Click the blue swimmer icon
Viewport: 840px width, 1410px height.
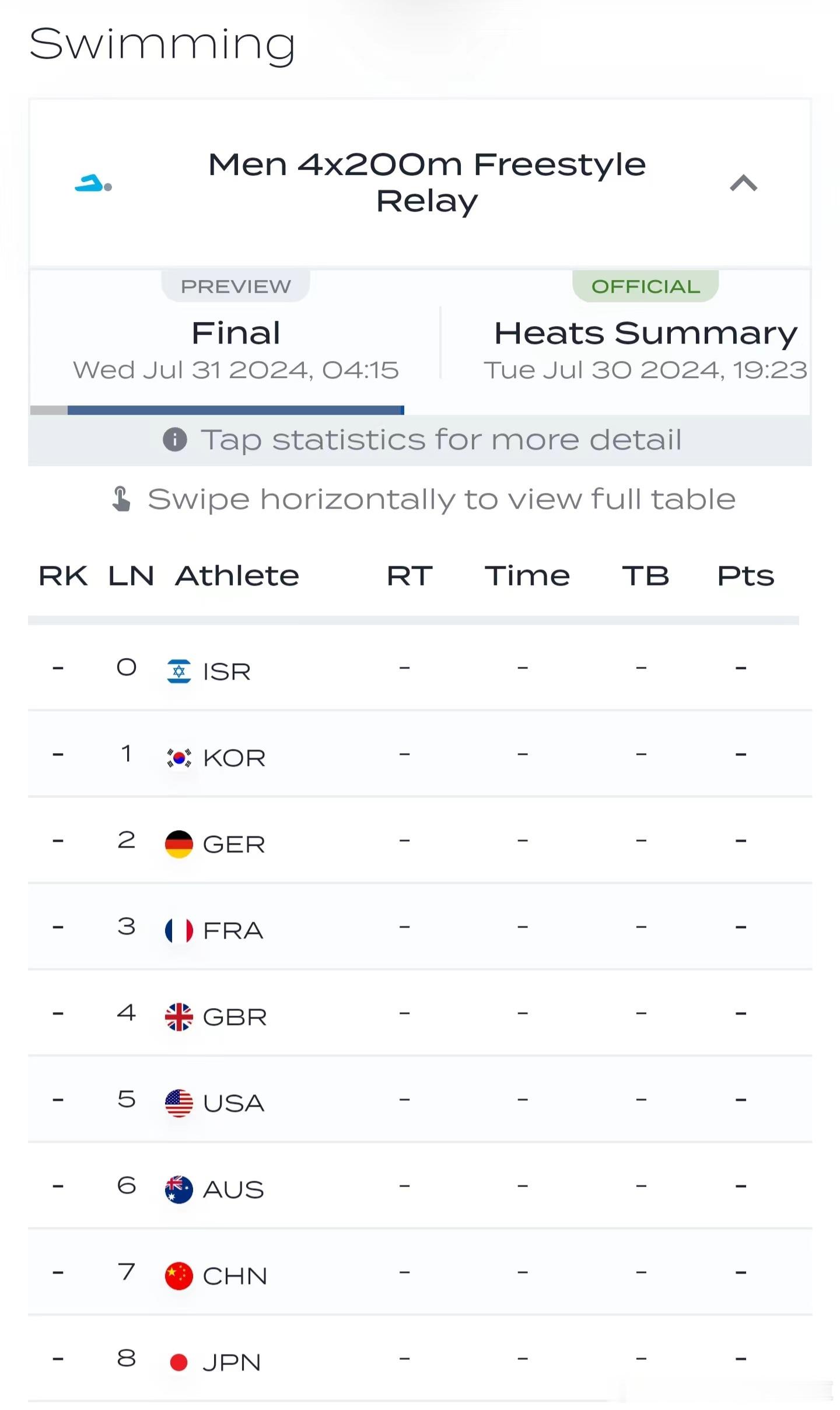click(93, 184)
